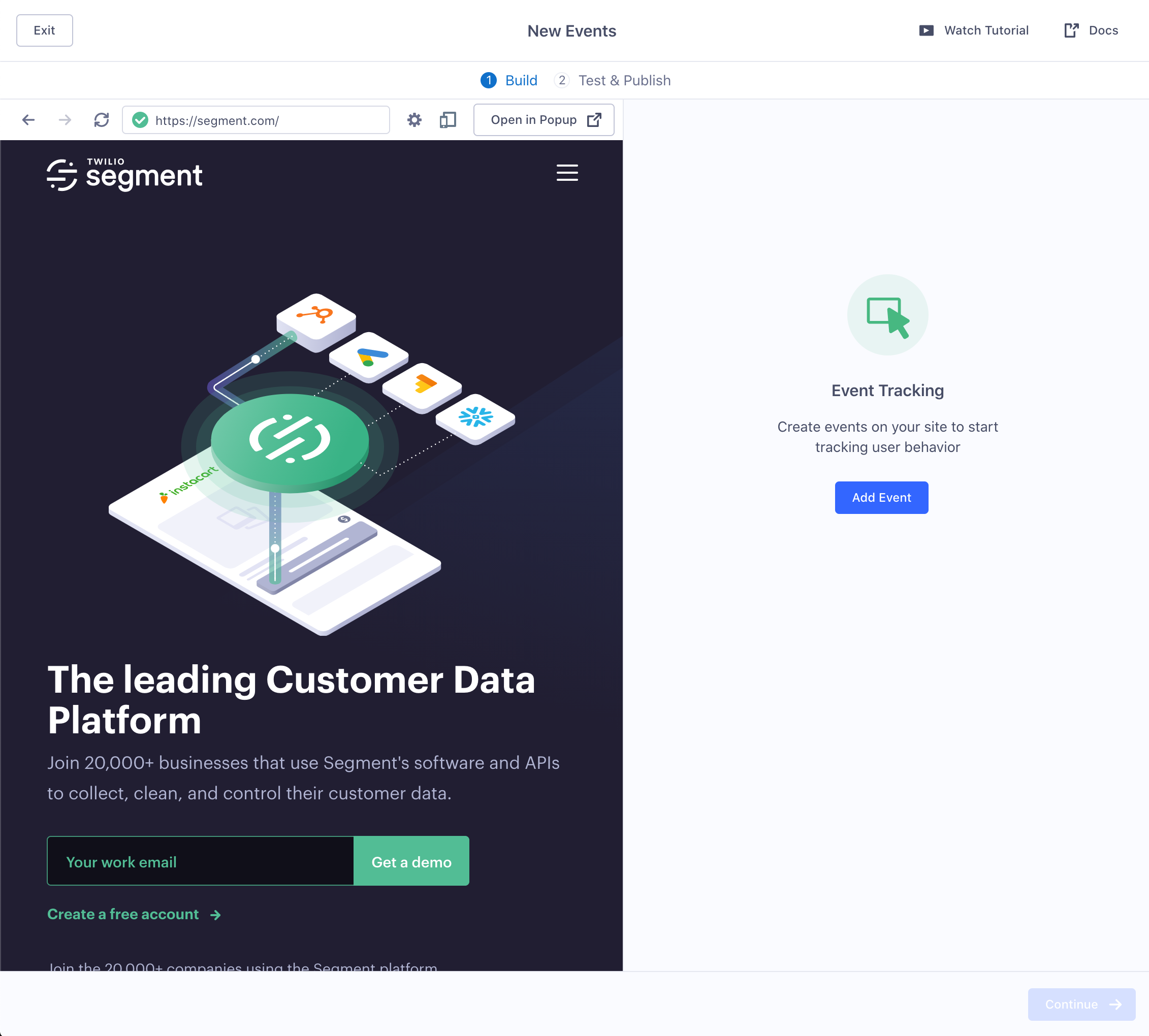Toggle the Watch Tutorial video icon
This screenshot has height=1036, width=1149.
click(926, 30)
